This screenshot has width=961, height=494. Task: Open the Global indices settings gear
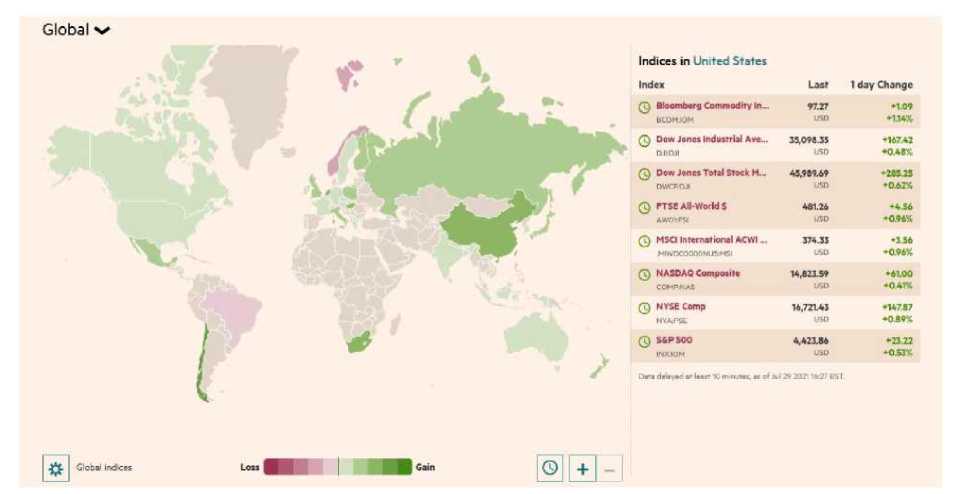tap(55, 467)
